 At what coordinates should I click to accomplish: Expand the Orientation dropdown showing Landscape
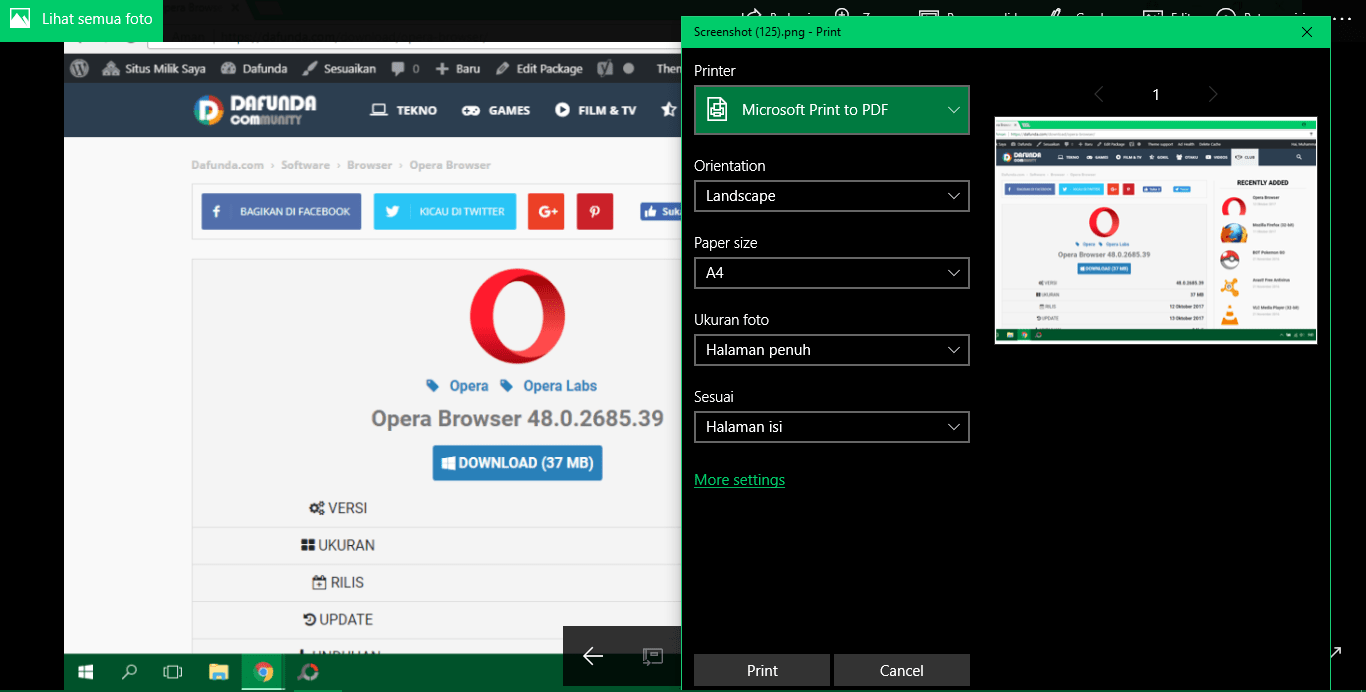831,196
